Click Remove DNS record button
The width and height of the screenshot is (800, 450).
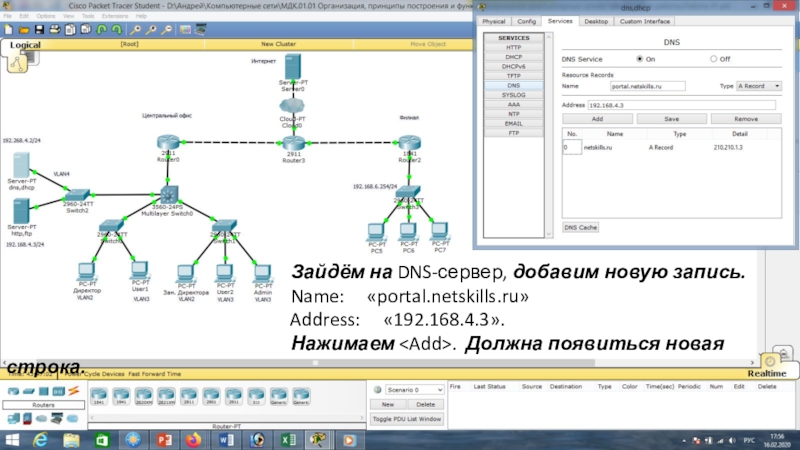tap(746, 119)
